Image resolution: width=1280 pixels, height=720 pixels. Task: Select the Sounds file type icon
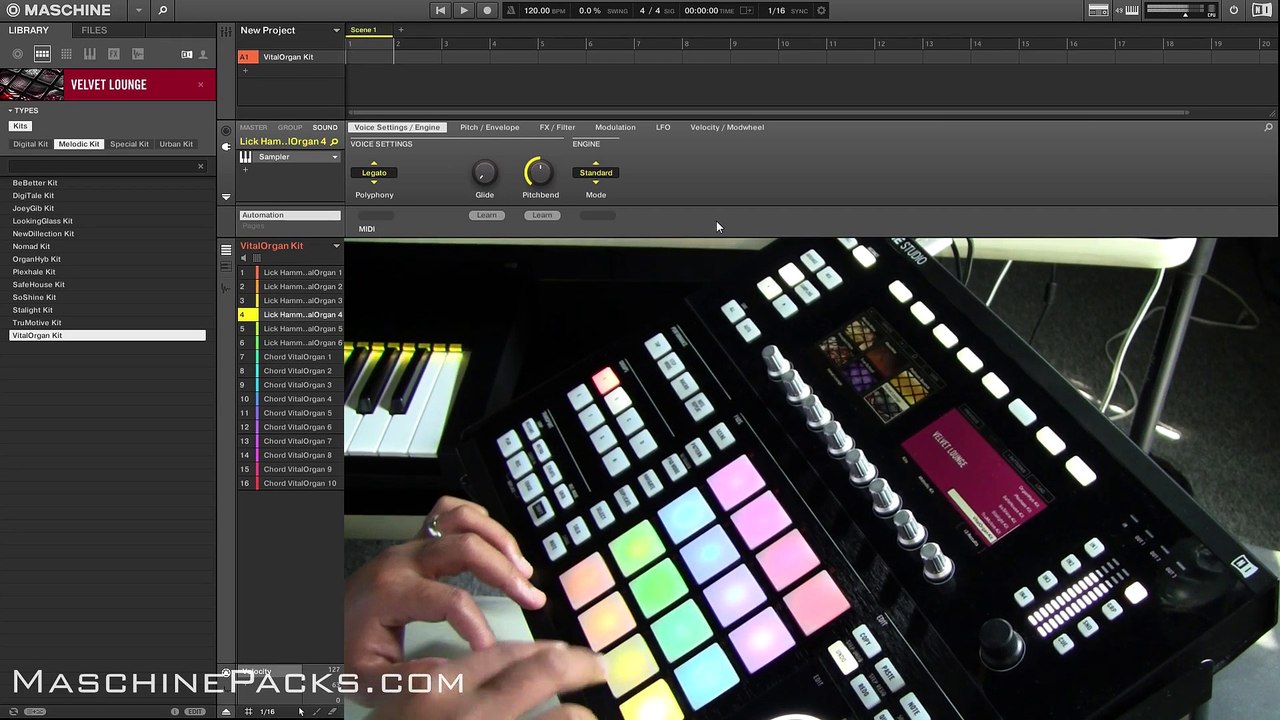point(66,54)
